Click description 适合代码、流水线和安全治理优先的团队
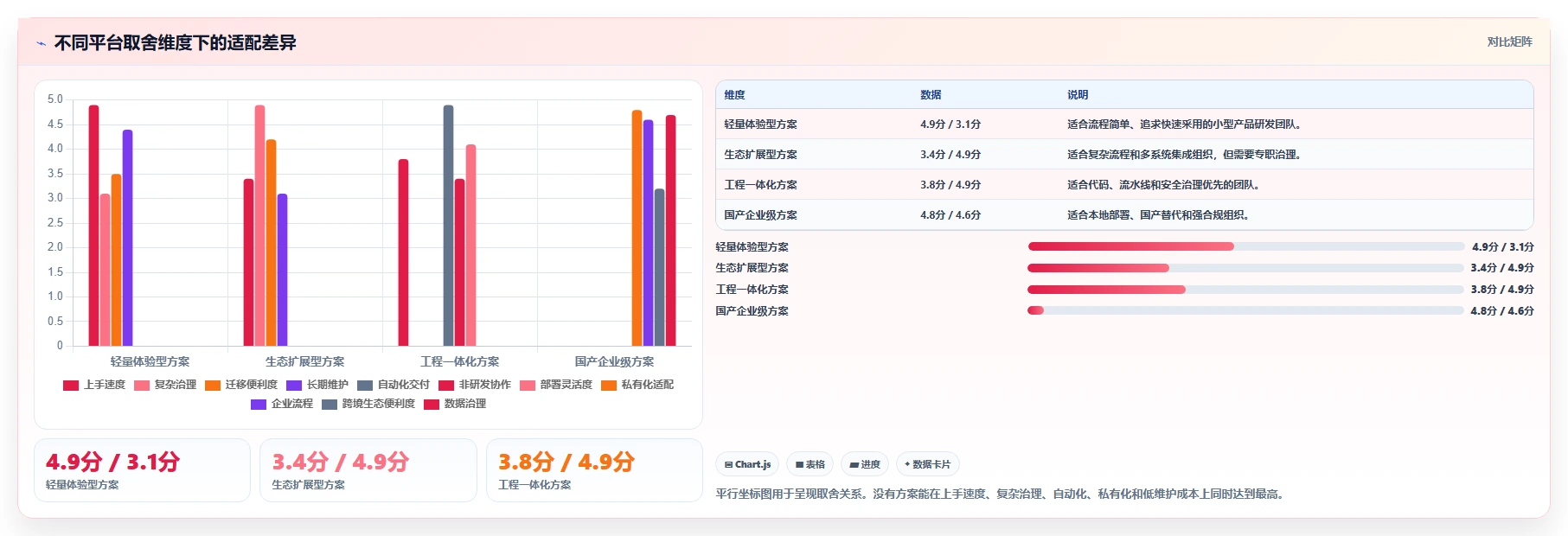The width and height of the screenshot is (1568, 536). click(x=1163, y=185)
